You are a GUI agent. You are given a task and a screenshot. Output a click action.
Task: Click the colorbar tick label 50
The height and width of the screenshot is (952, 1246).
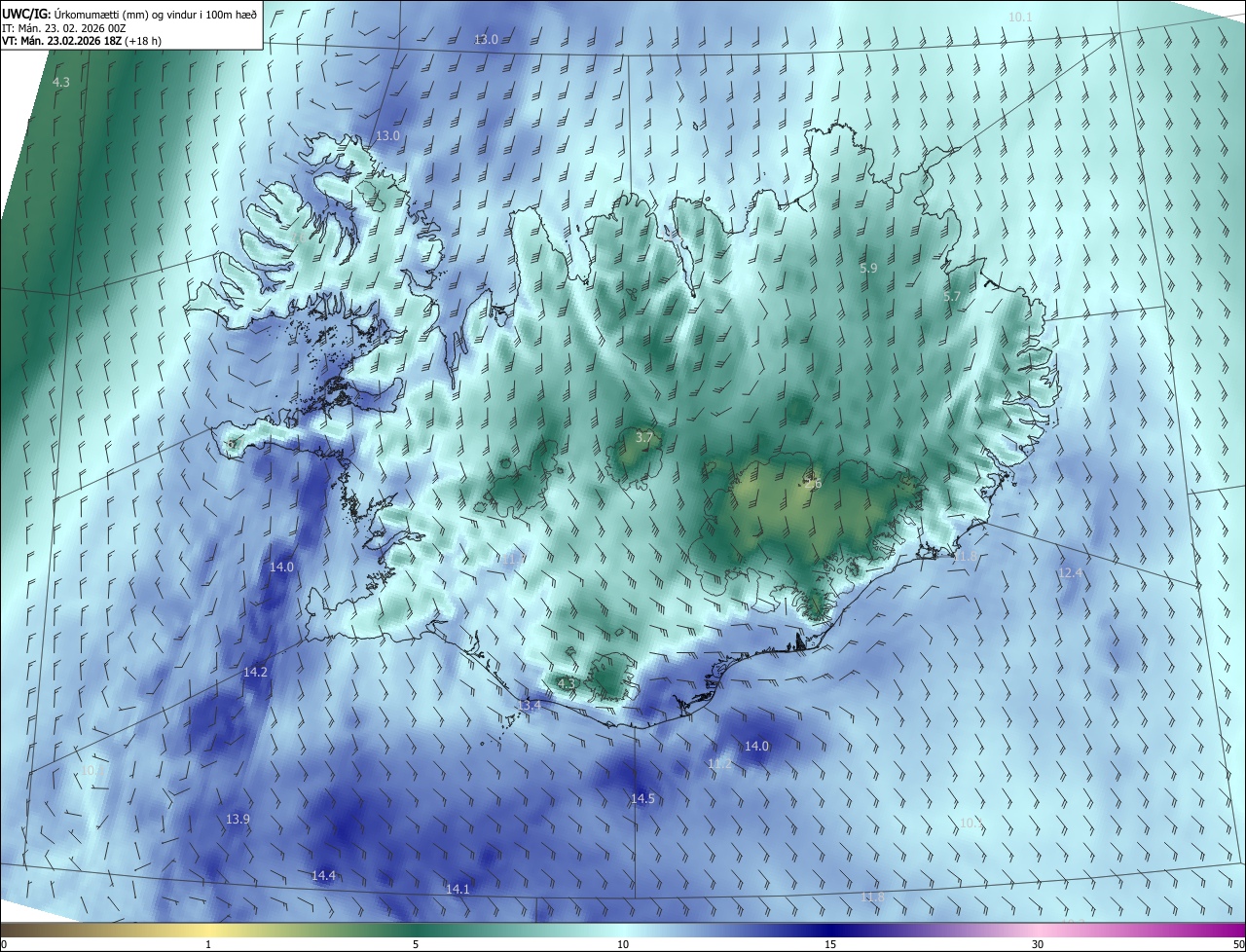click(1238, 945)
